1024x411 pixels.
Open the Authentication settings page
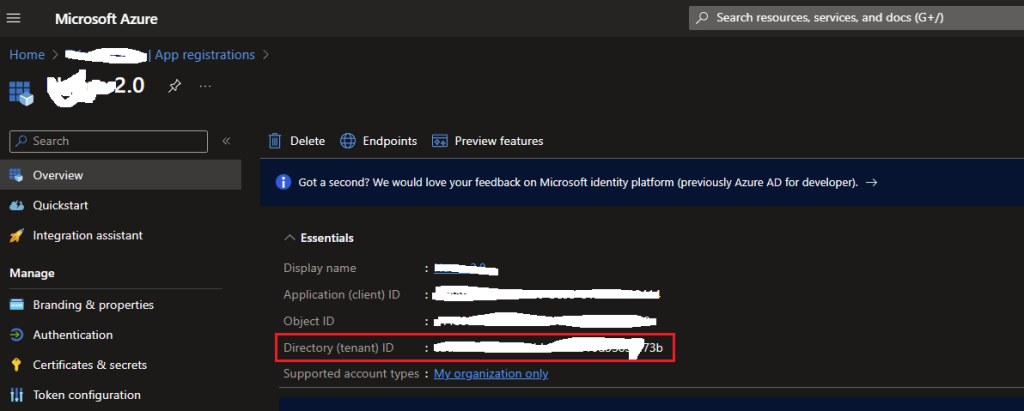(x=72, y=335)
